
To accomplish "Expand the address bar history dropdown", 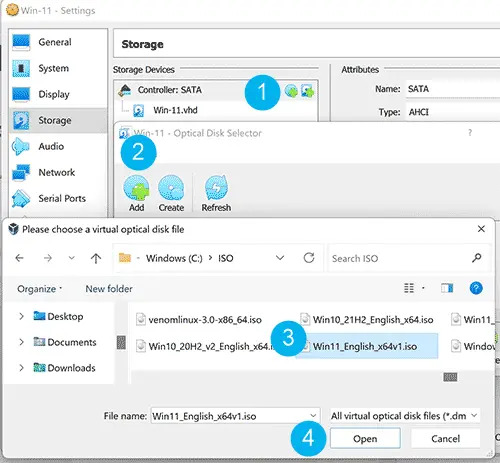I will point(280,258).
